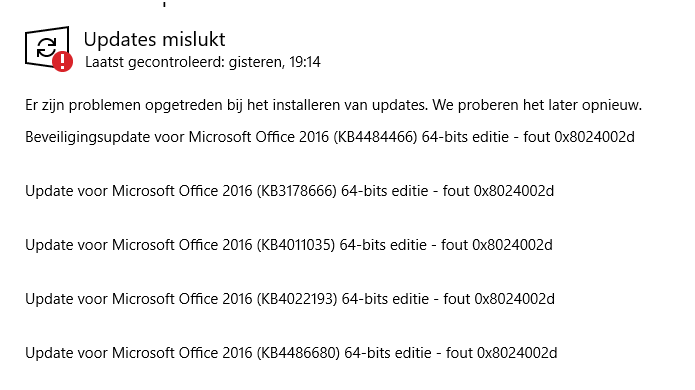
Task: Click "We proberen het later opnieuw" sentence
Action: 537,105
